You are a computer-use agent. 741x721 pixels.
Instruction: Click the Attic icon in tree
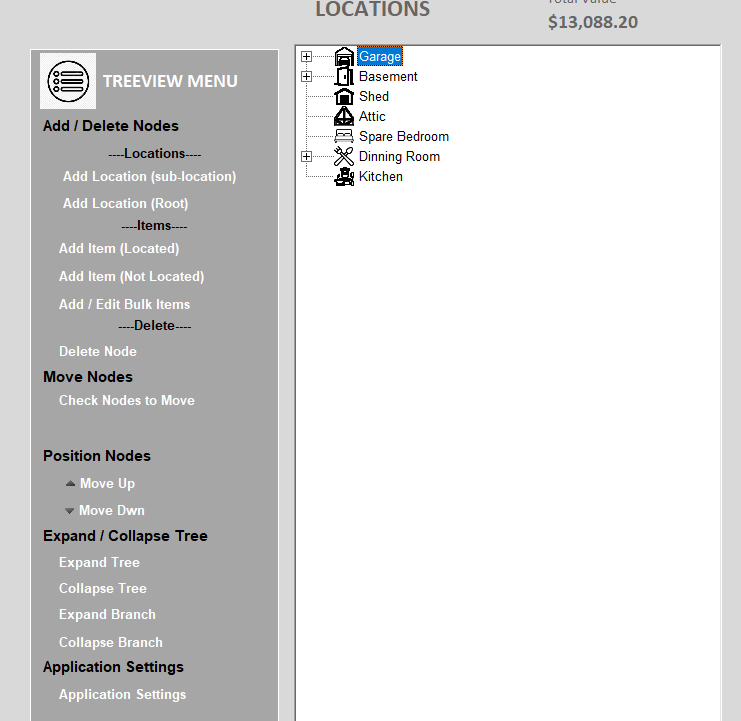(x=344, y=116)
